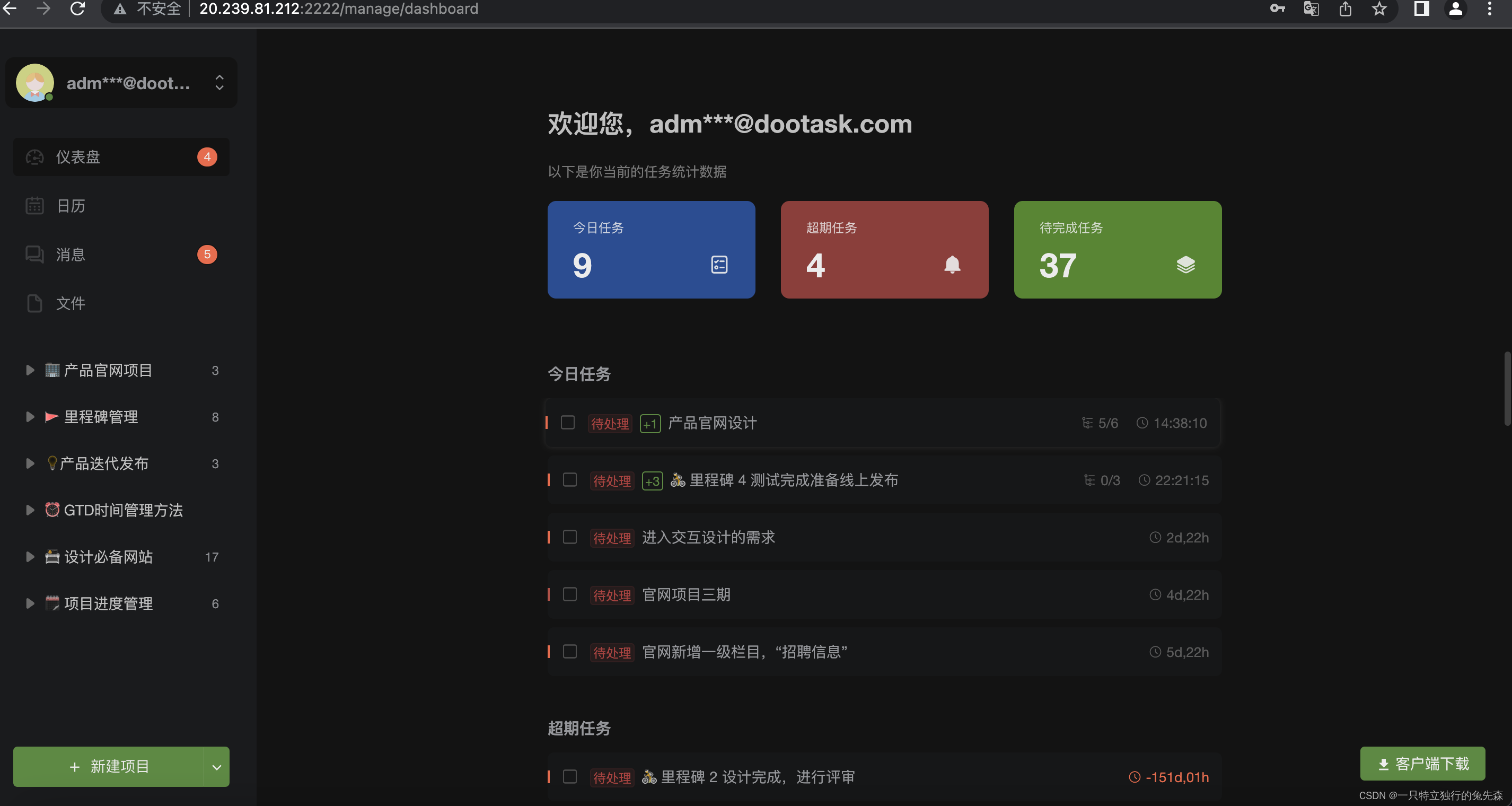1512x806 pixels.
Task: Mark 进入交互设计的需求 as complete
Action: click(569, 537)
